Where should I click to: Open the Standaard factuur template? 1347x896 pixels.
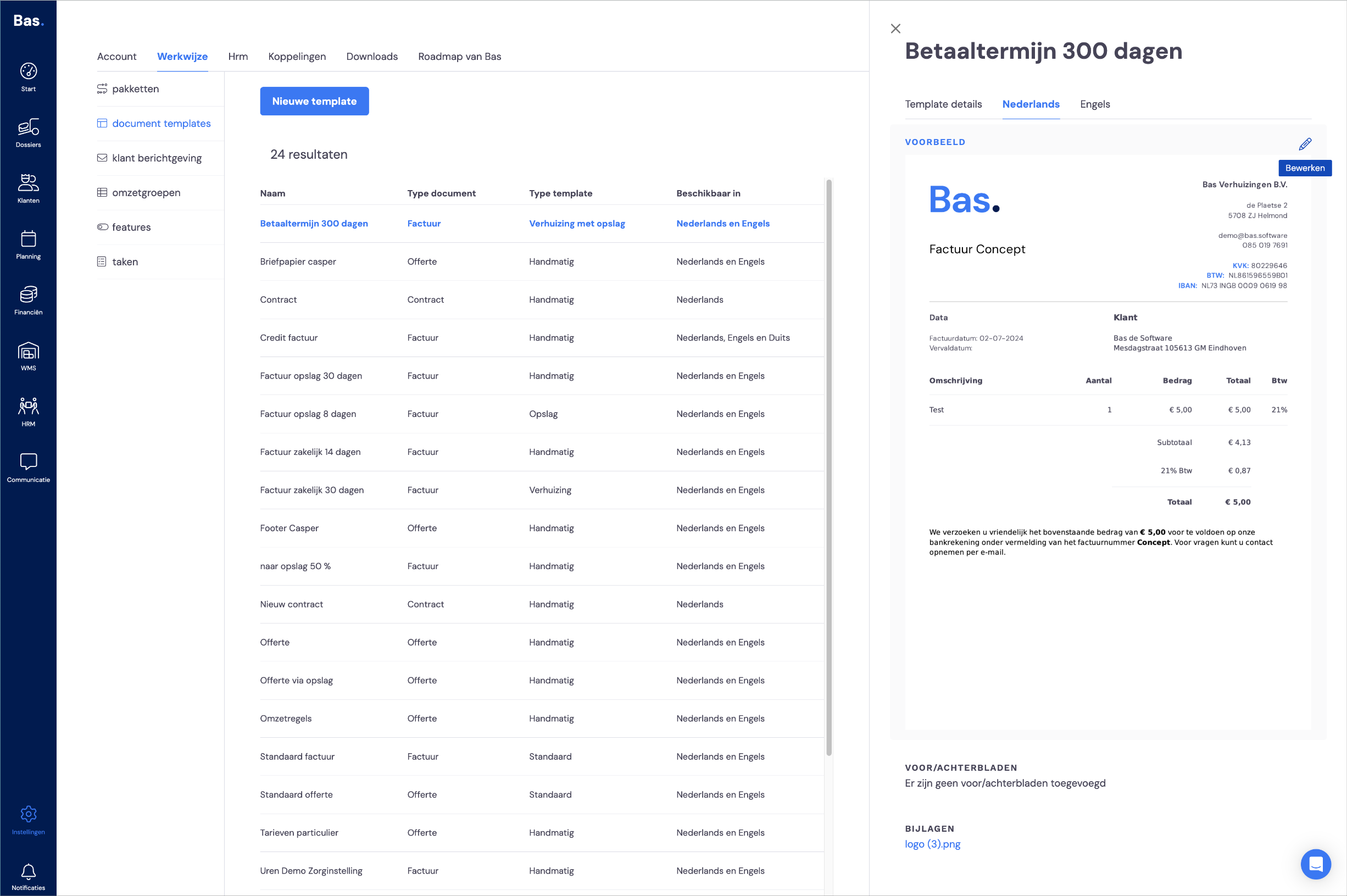pyautogui.click(x=542, y=756)
